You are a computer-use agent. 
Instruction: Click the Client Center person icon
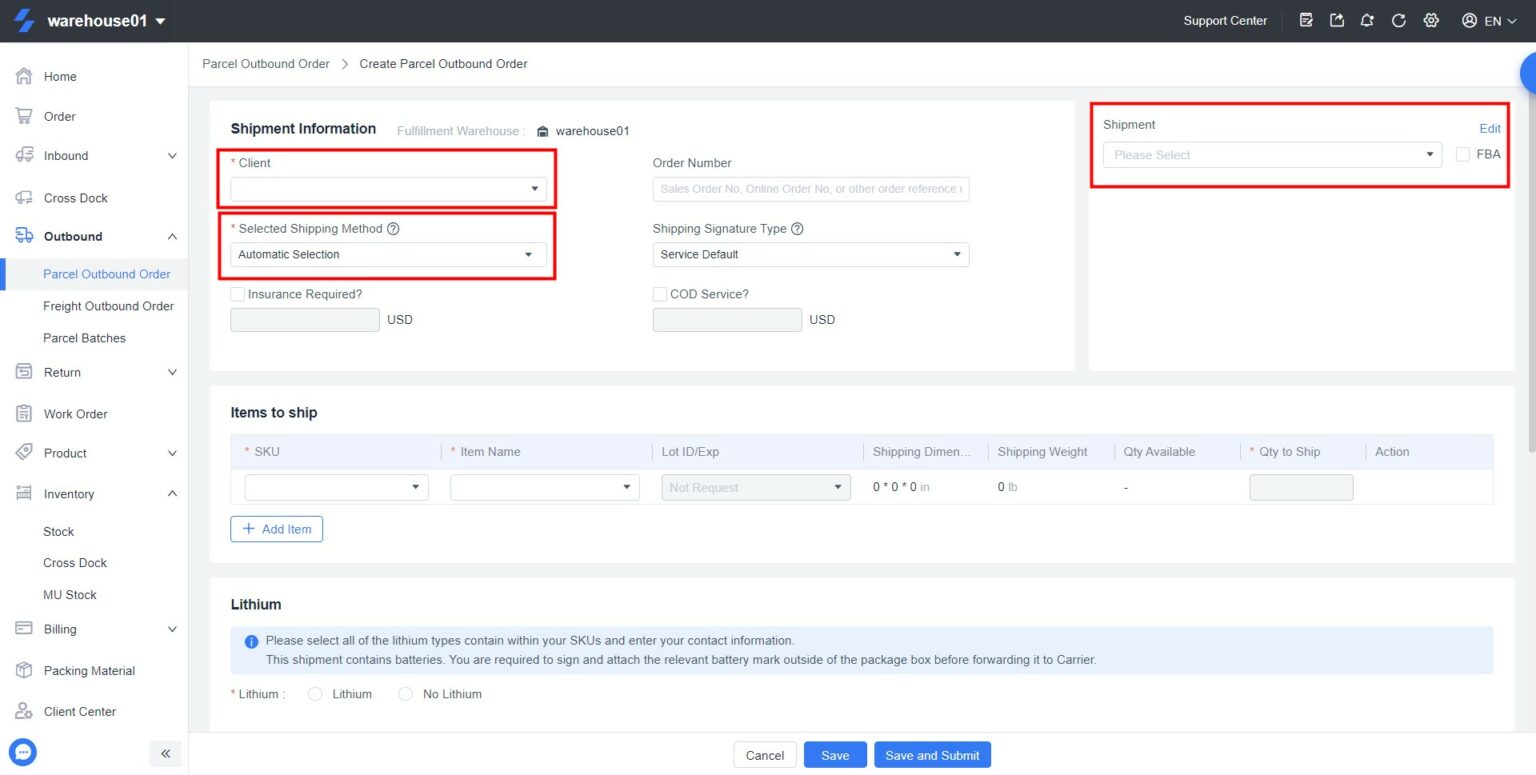25,711
